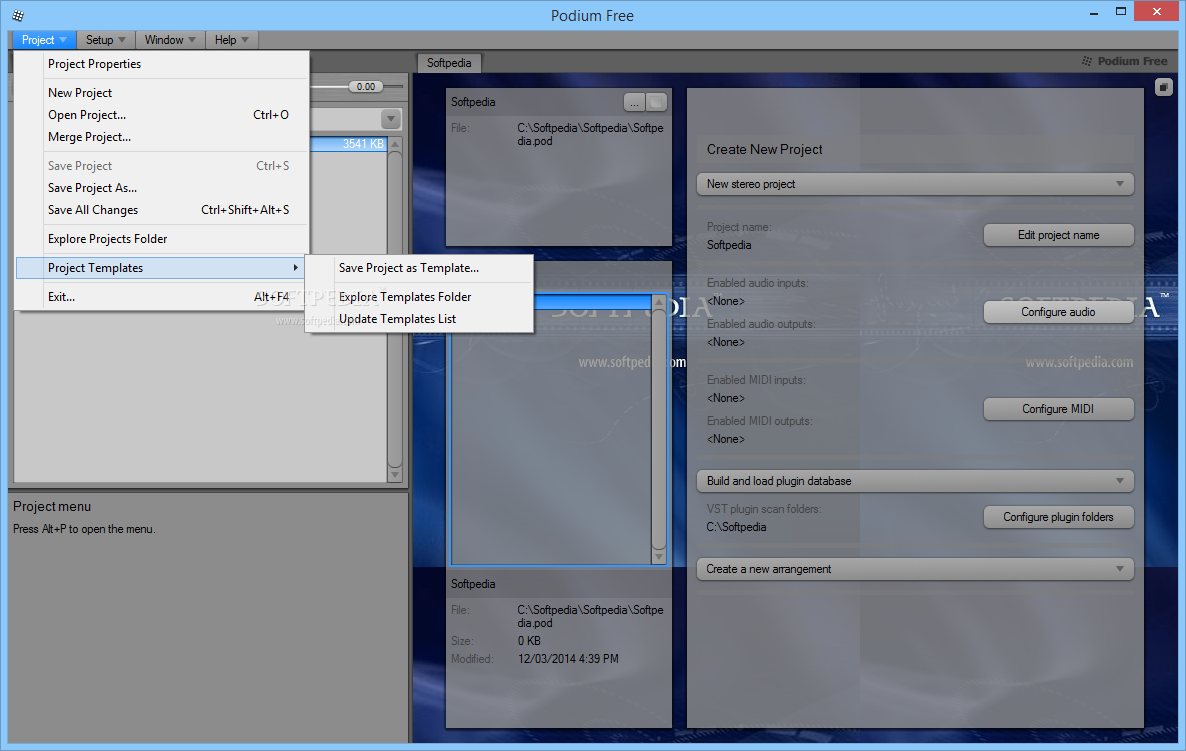The image size is (1186, 751).
Task: Select New Project menu entry
Action: tap(162, 93)
